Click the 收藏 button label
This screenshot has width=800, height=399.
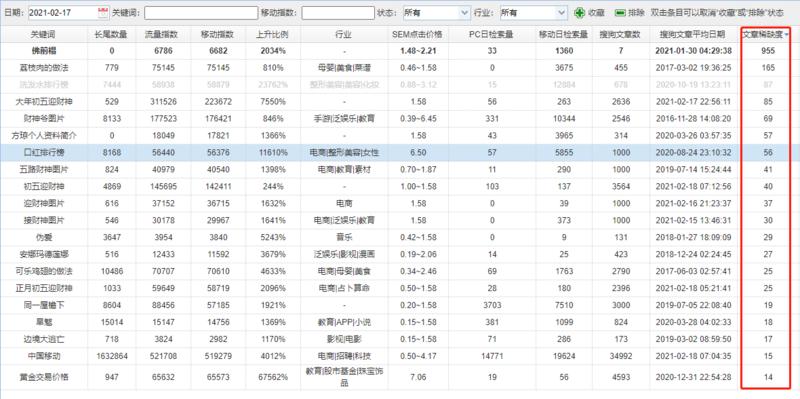point(596,13)
